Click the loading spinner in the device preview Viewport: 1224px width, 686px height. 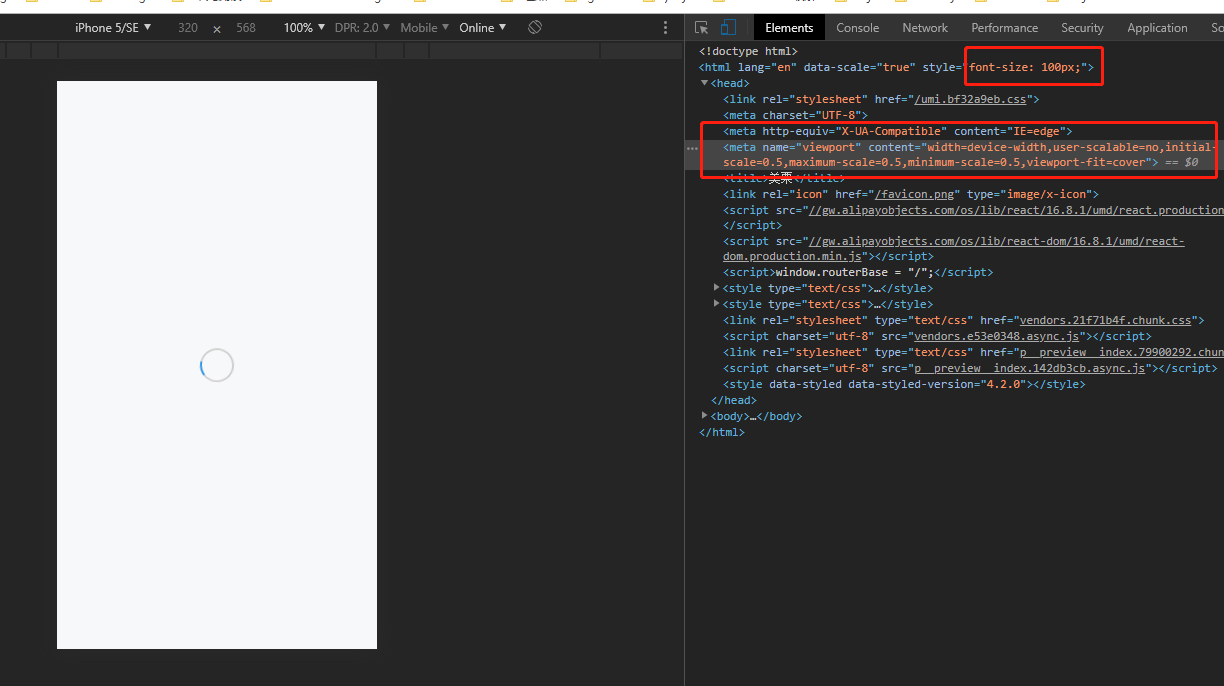point(217,365)
